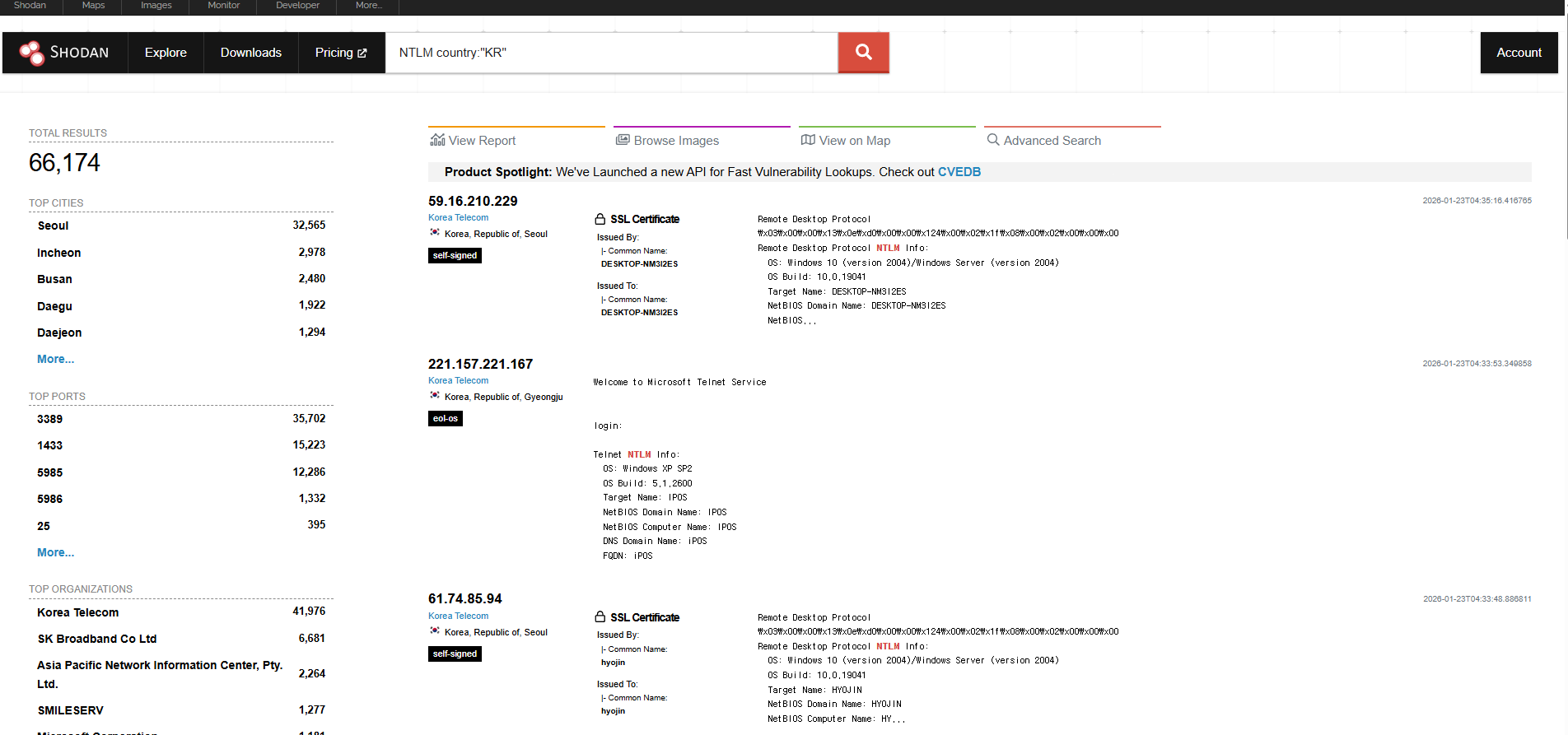Image resolution: width=1568 pixels, height=735 pixels.
Task: Filter by city Seoul
Action: pos(53,226)
